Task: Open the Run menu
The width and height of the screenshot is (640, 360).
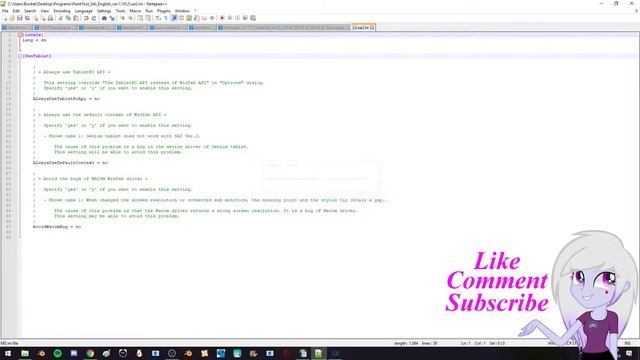Action: pos(149,11)
